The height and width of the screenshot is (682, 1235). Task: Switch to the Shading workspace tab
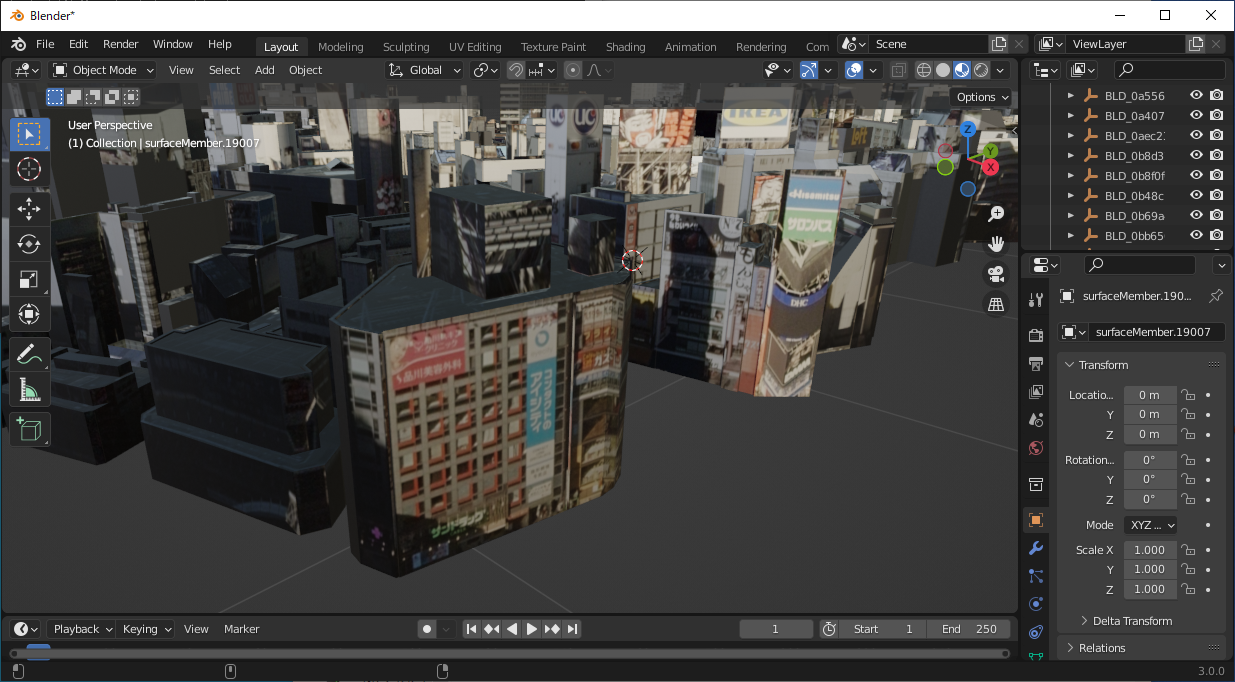(x=625, y=47)
